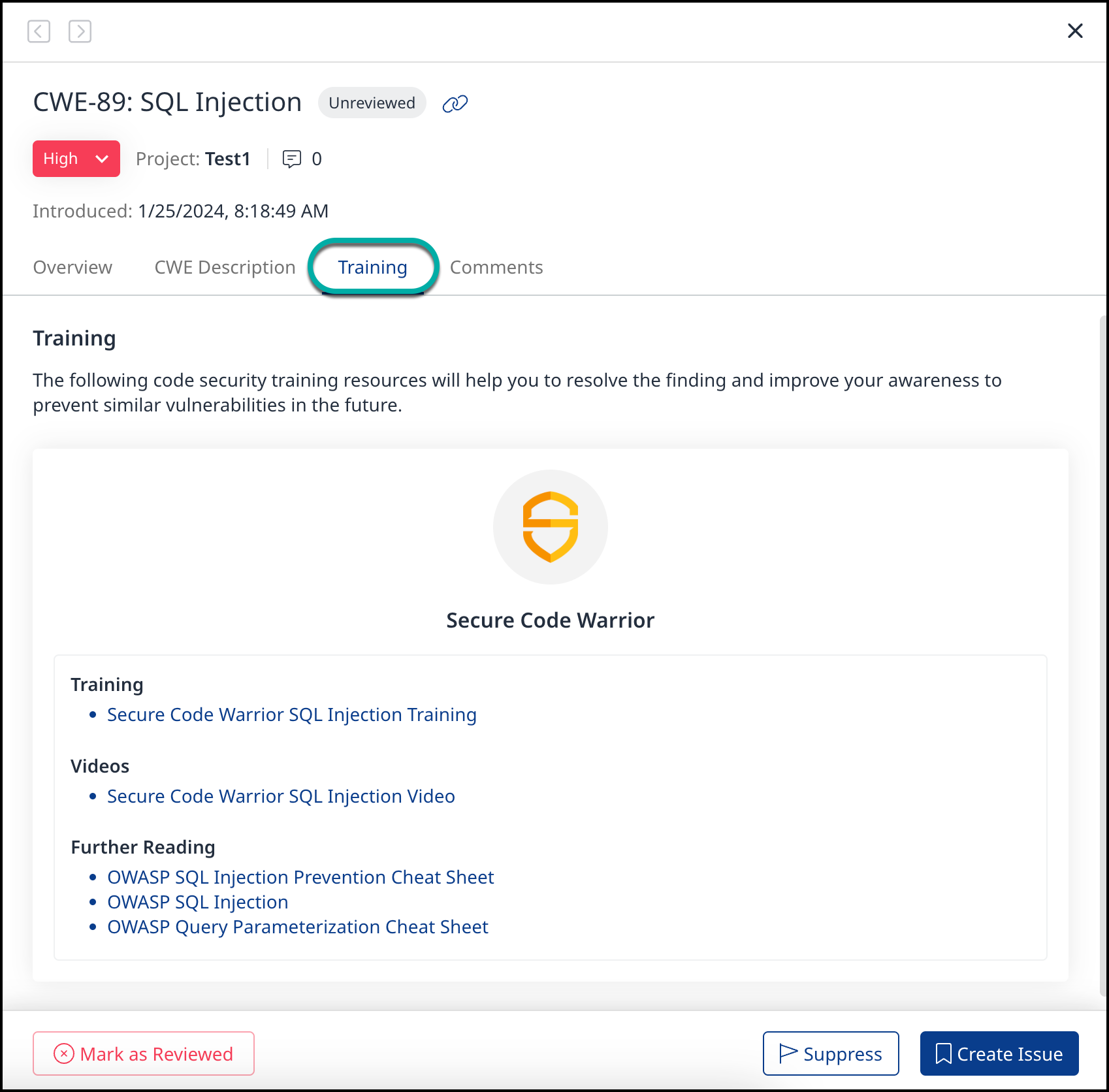Go to previous finding arrow
The width and height of the screenshot is (1109, 1092).
tap(39, 31)
